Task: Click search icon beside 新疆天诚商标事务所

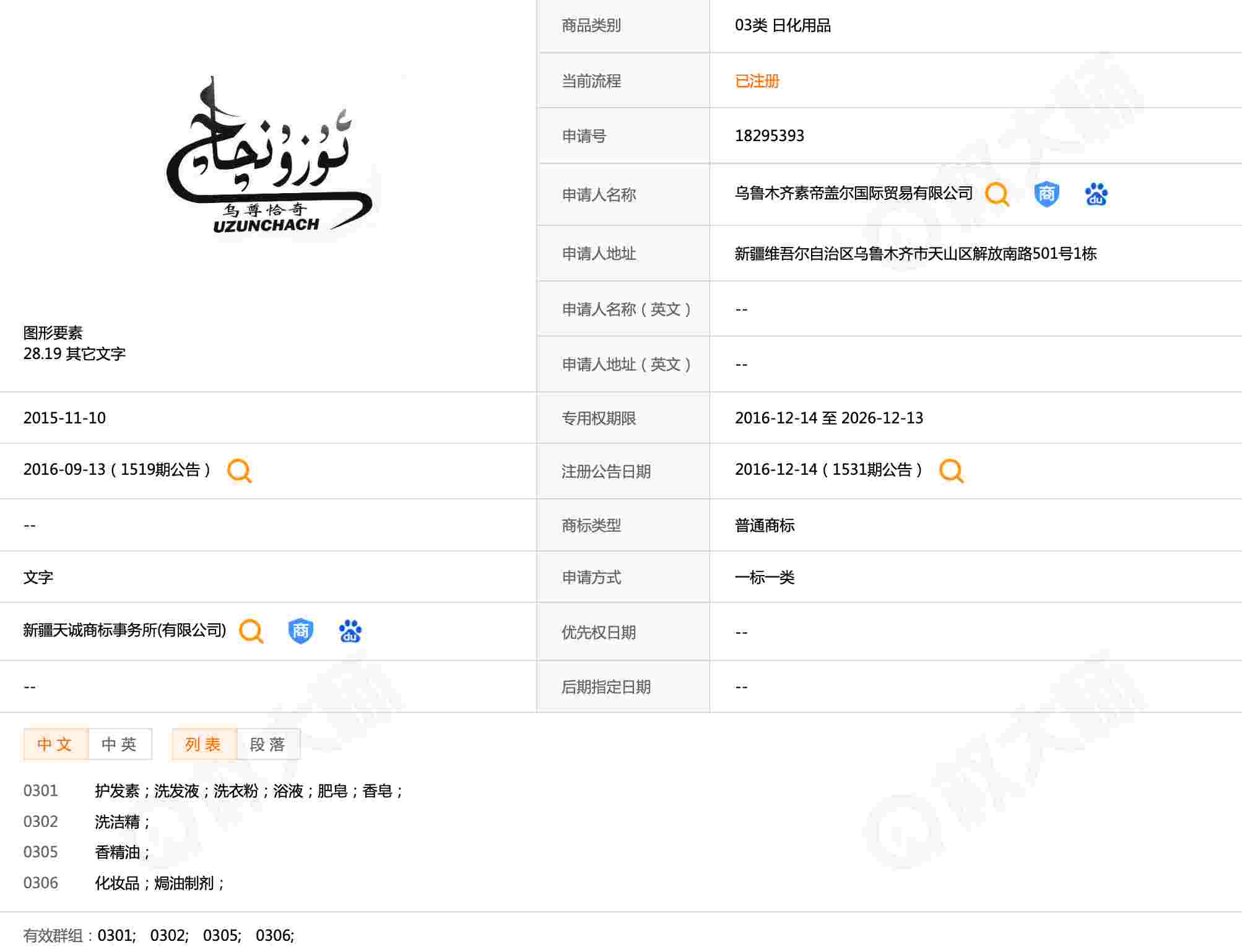Action: (x=251, y=631)
